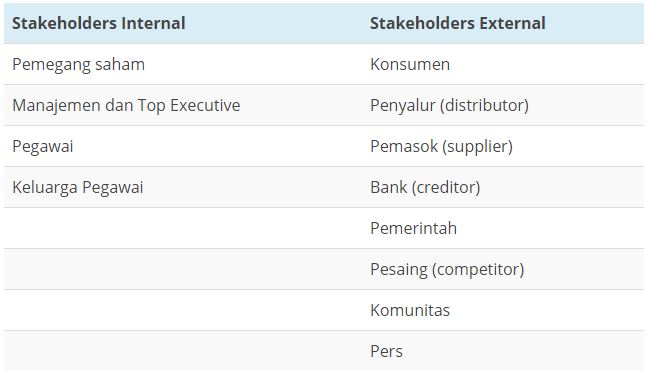The width and height of the screenshot is (649, 376).
Task: Click the Stakeholders External column header
Action: tap(503, 23)
